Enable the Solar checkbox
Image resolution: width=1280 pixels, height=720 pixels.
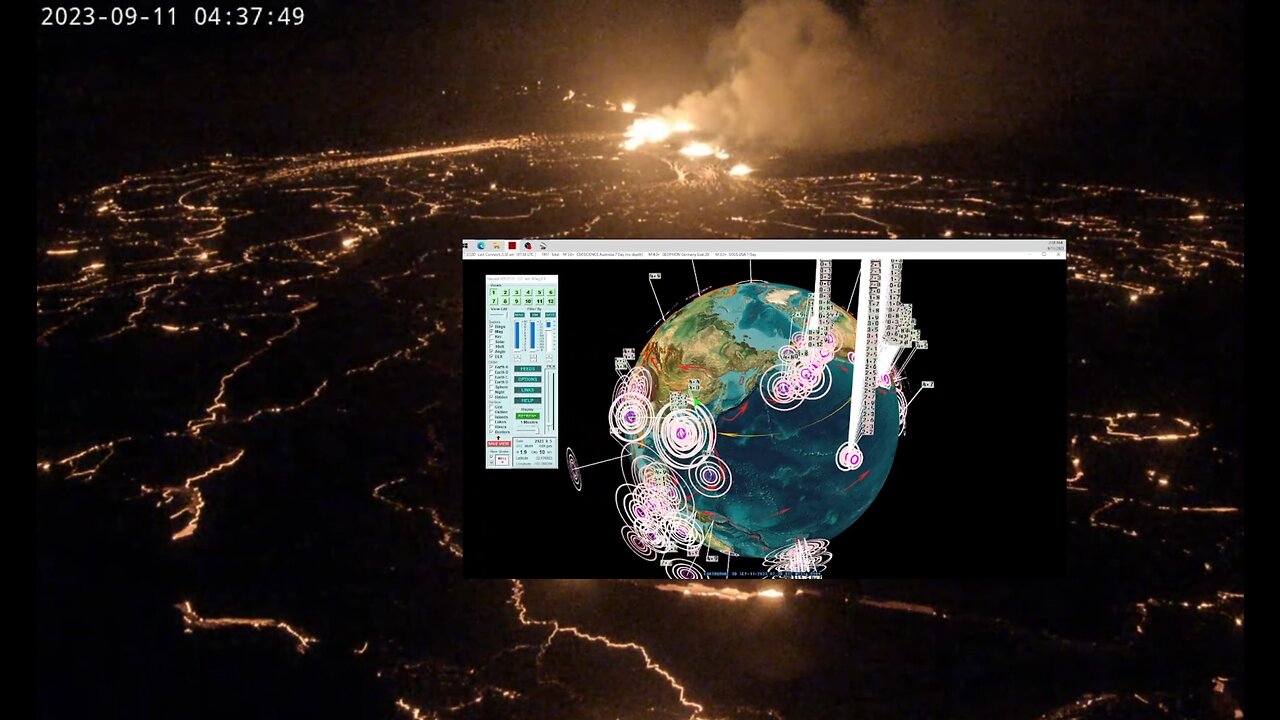491,342
